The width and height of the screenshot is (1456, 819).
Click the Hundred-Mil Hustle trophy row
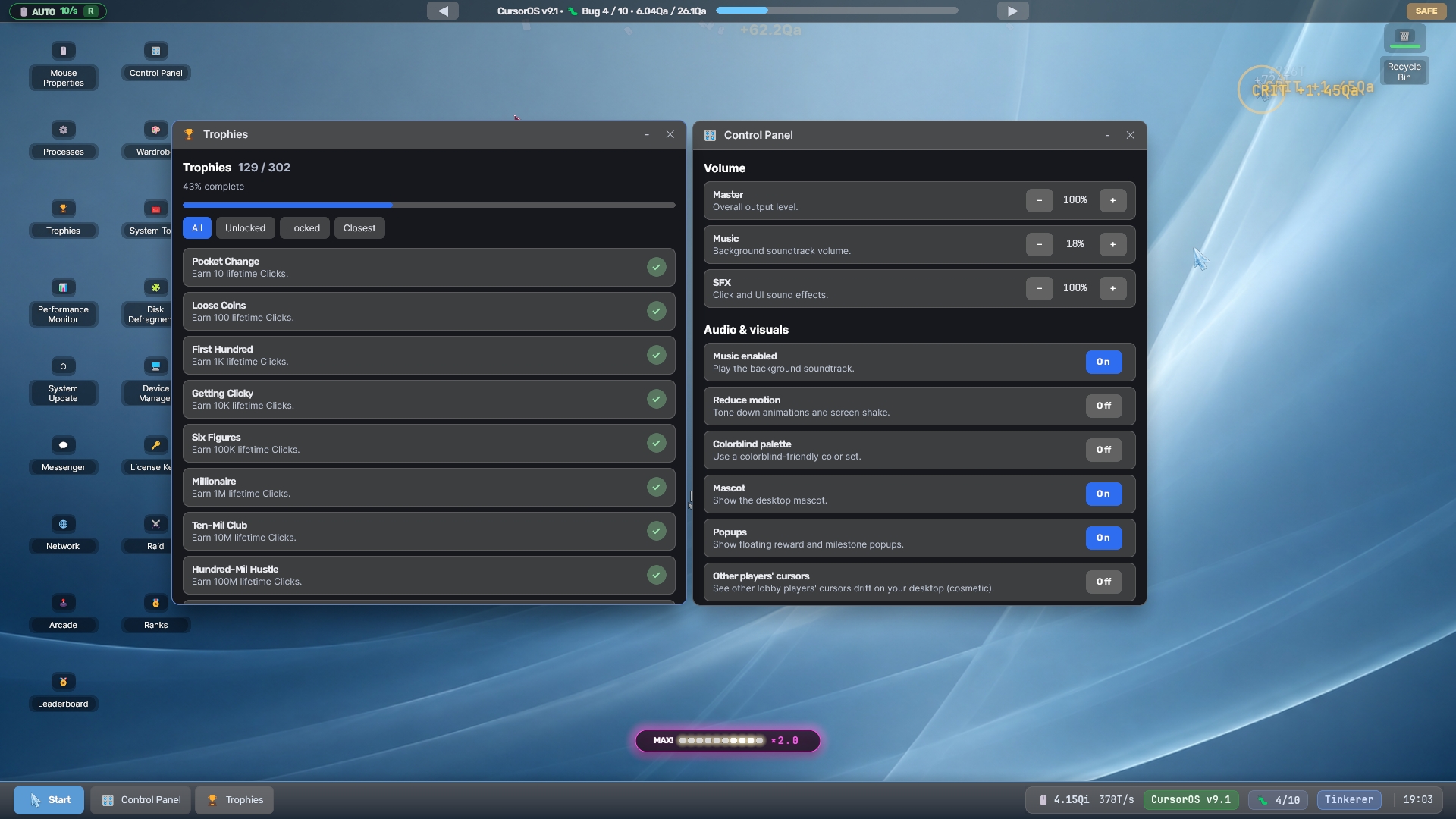point(428,575)
